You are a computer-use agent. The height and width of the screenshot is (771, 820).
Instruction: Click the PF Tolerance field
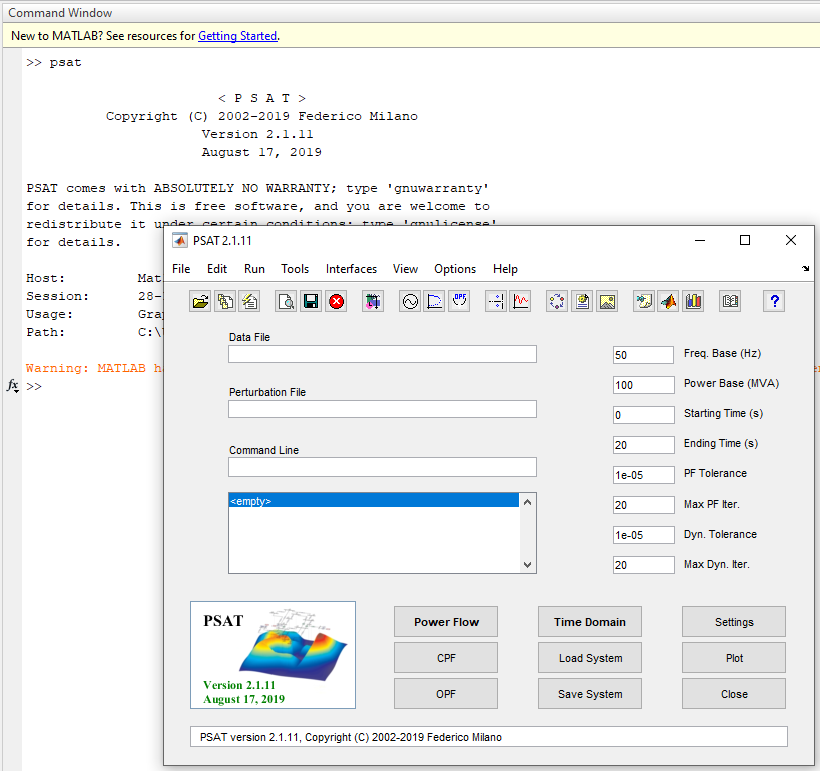tap(643, 475)
